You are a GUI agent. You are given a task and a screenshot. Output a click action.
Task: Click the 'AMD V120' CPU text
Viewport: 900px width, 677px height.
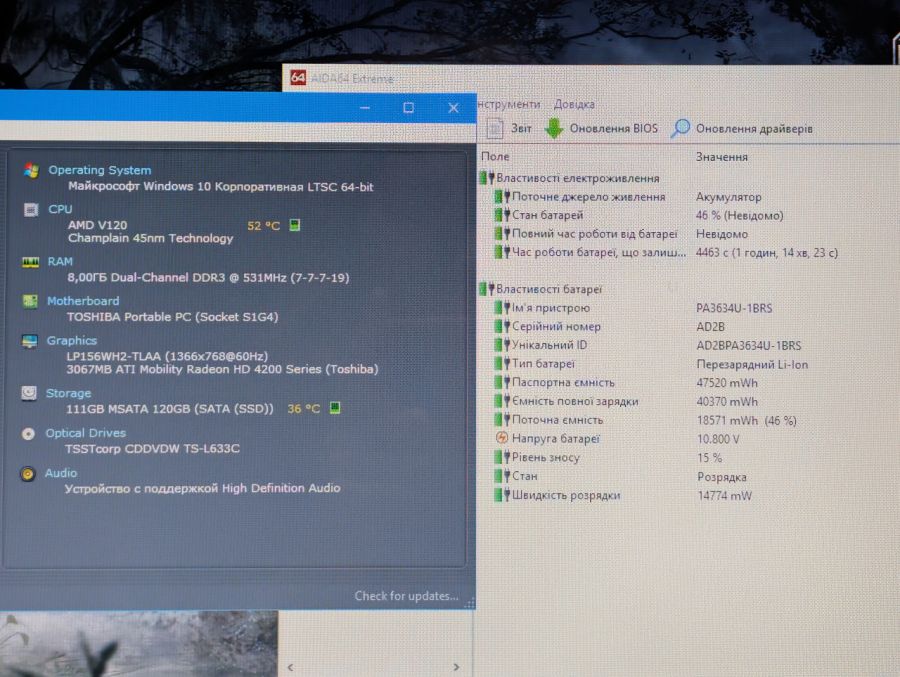98,225
